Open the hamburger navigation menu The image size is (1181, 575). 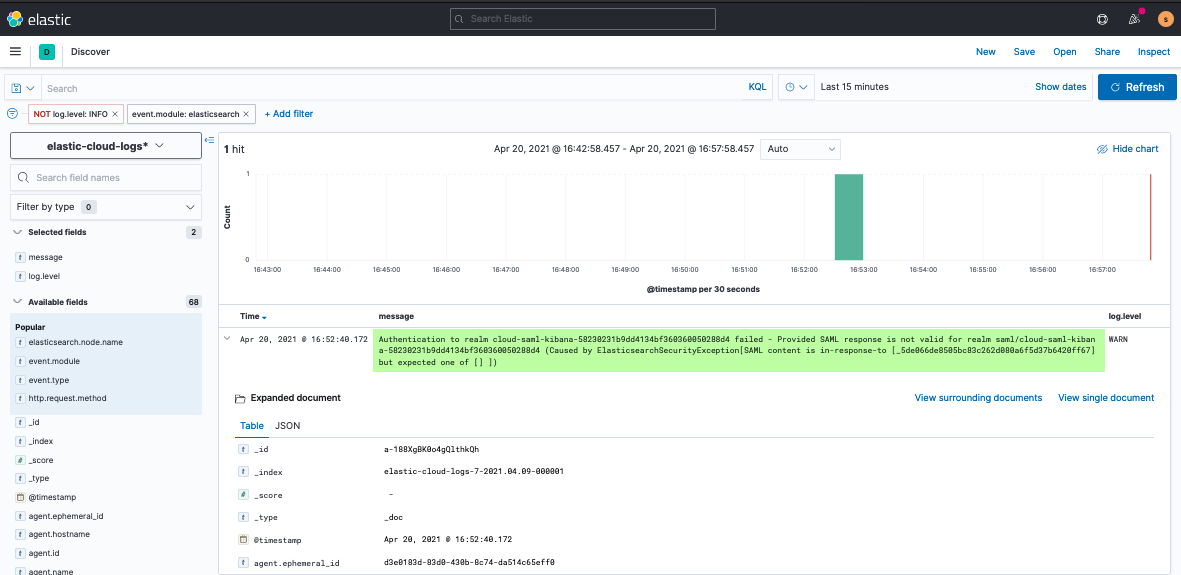point(15,52)
